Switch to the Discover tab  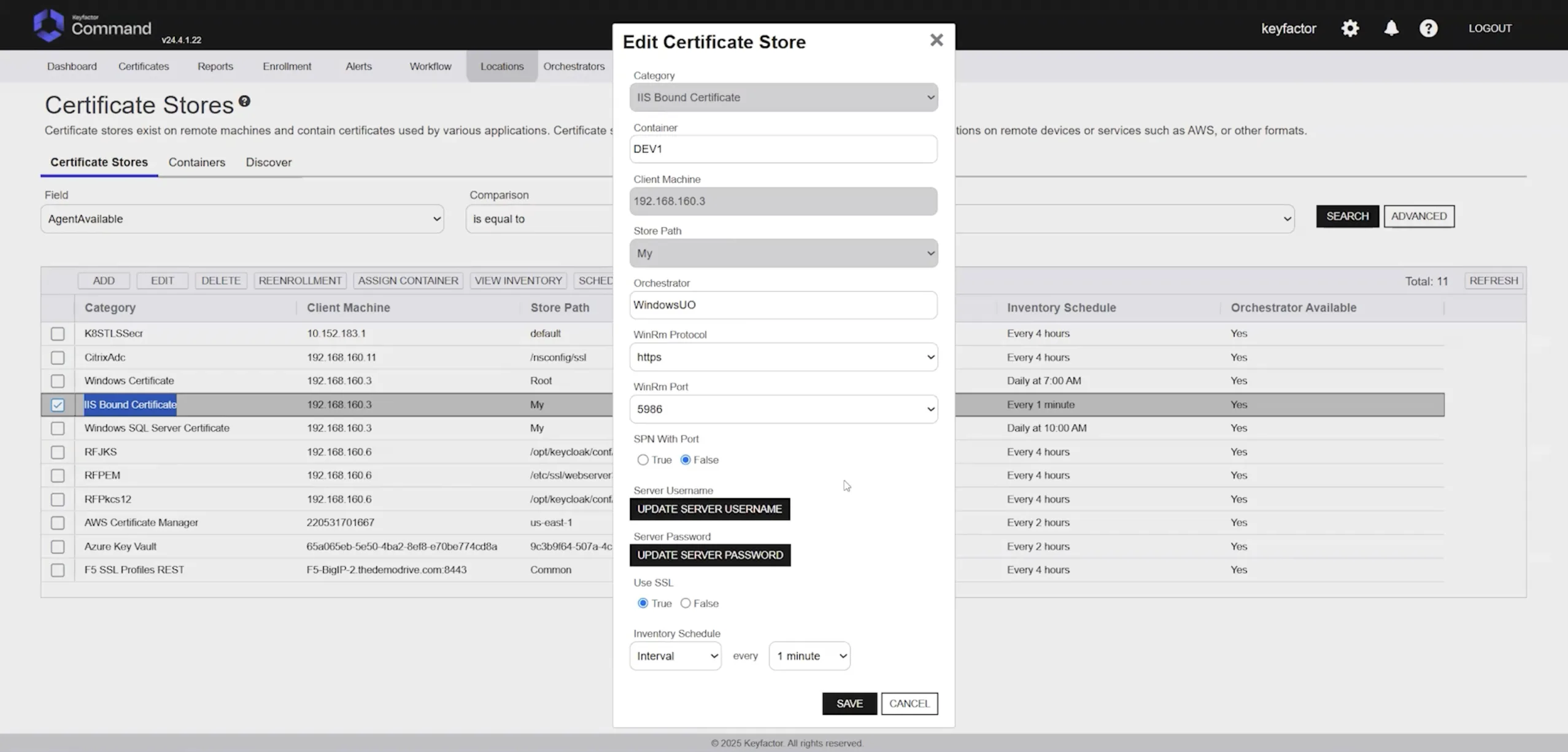pos(269,163)
